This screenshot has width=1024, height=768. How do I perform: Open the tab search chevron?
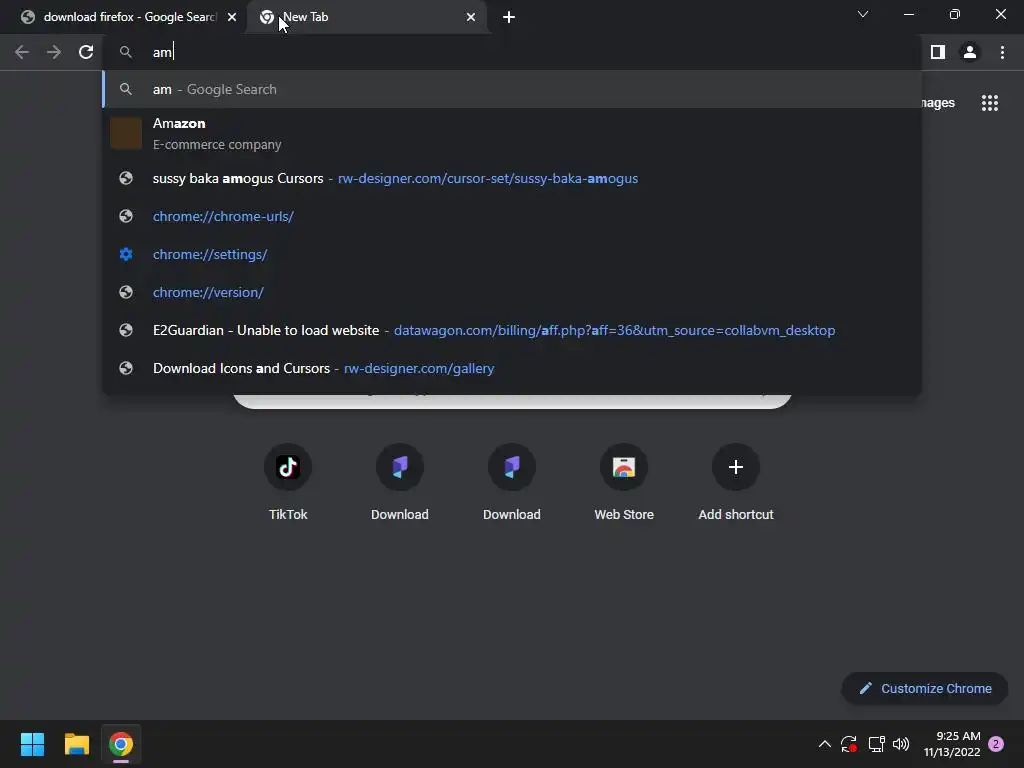tap(863, 14)
